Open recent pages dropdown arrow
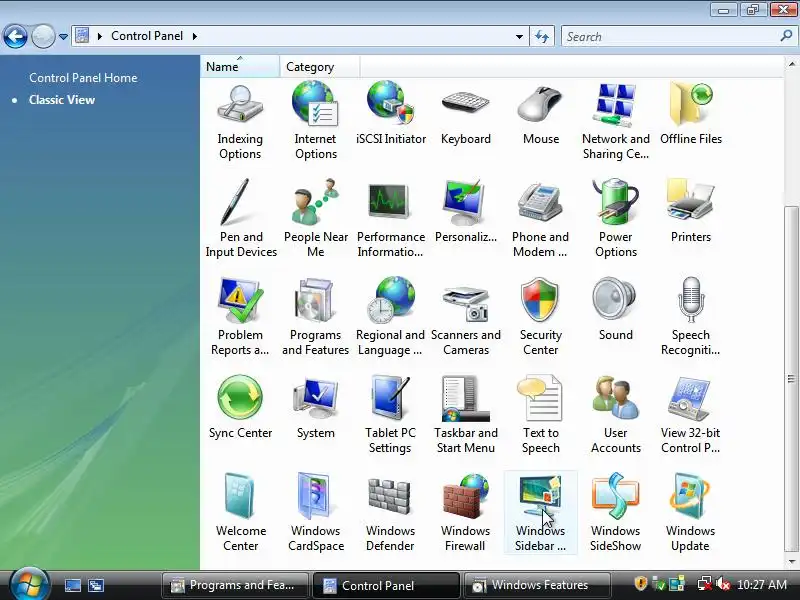800x600 pixels. click(63, 37)
